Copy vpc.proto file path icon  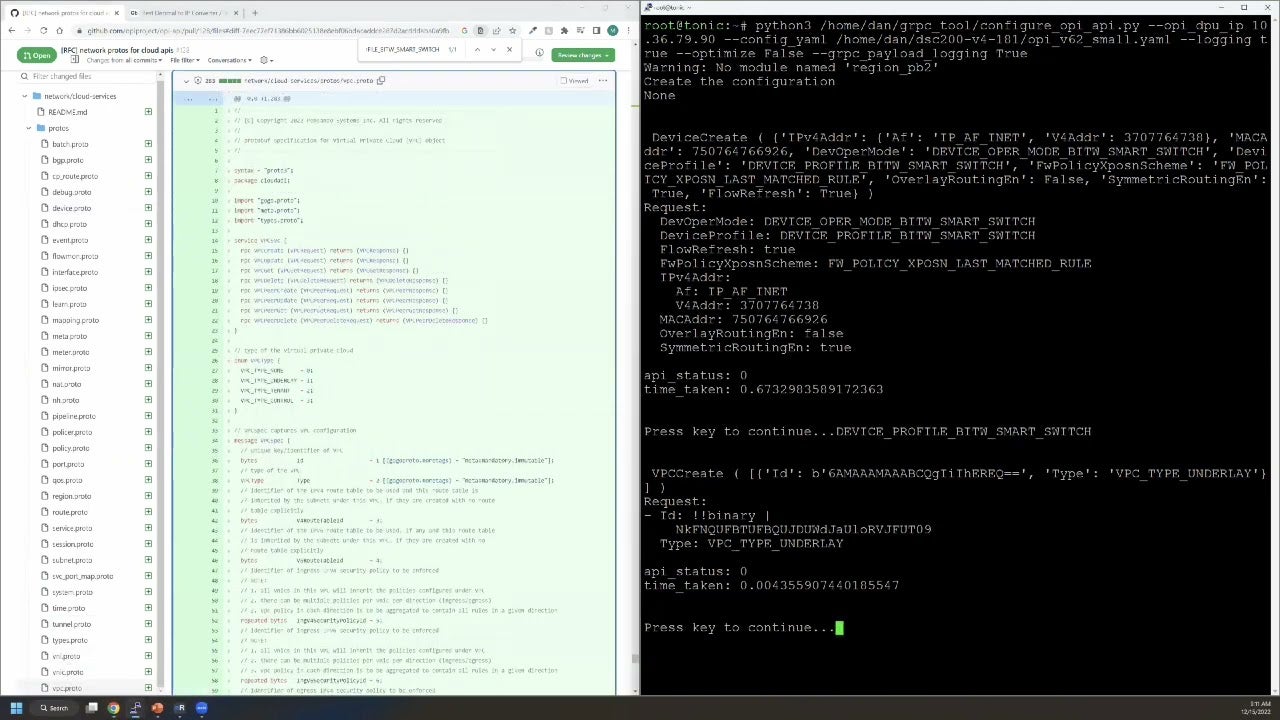tap(380, 81)
